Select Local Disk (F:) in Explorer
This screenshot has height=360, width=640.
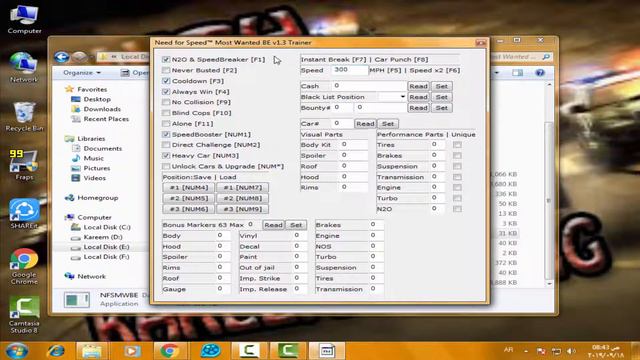coord(106,257)
